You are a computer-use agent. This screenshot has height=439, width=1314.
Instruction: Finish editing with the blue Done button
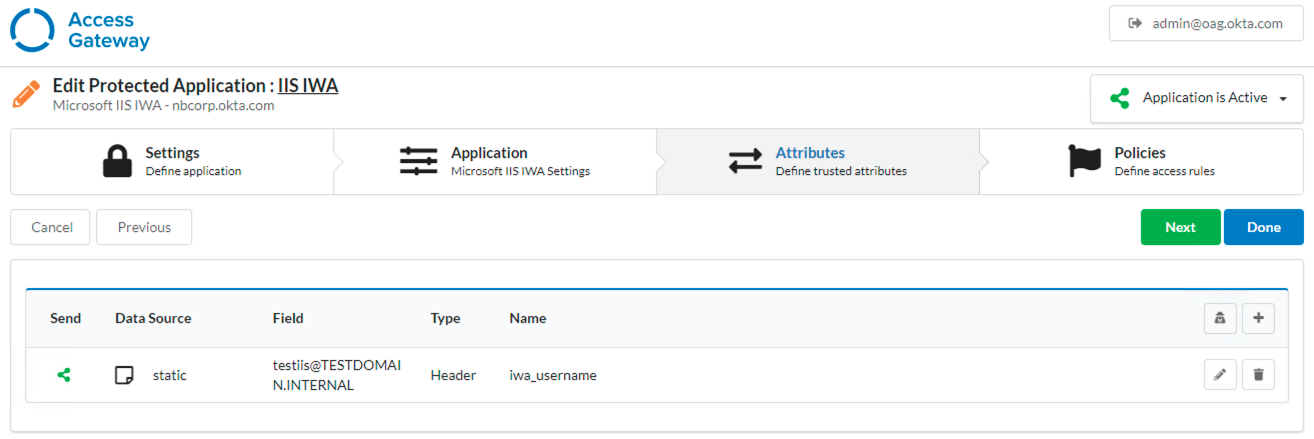(1263, 227)
